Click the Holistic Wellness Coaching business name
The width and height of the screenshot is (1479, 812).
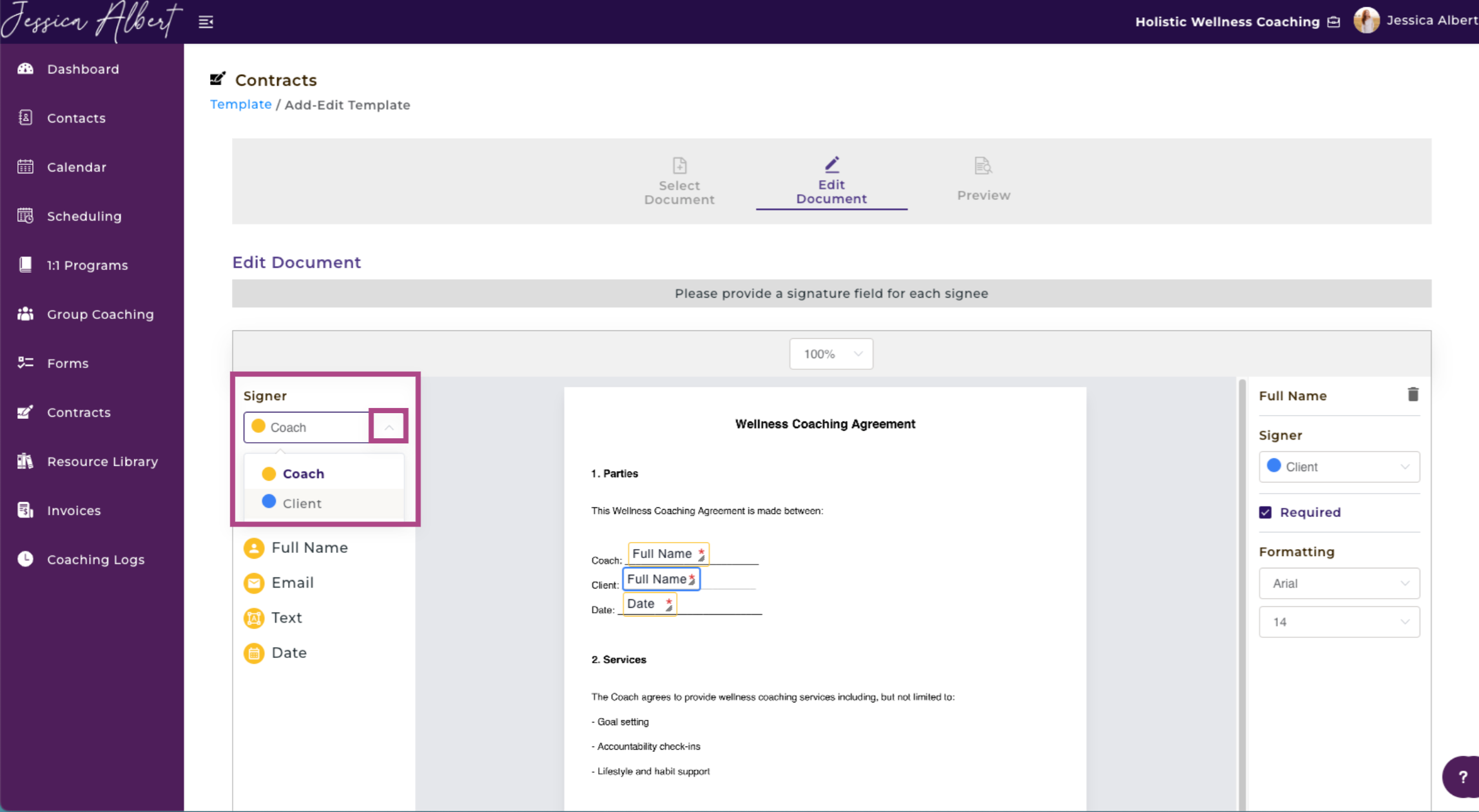click(1227, 22)
